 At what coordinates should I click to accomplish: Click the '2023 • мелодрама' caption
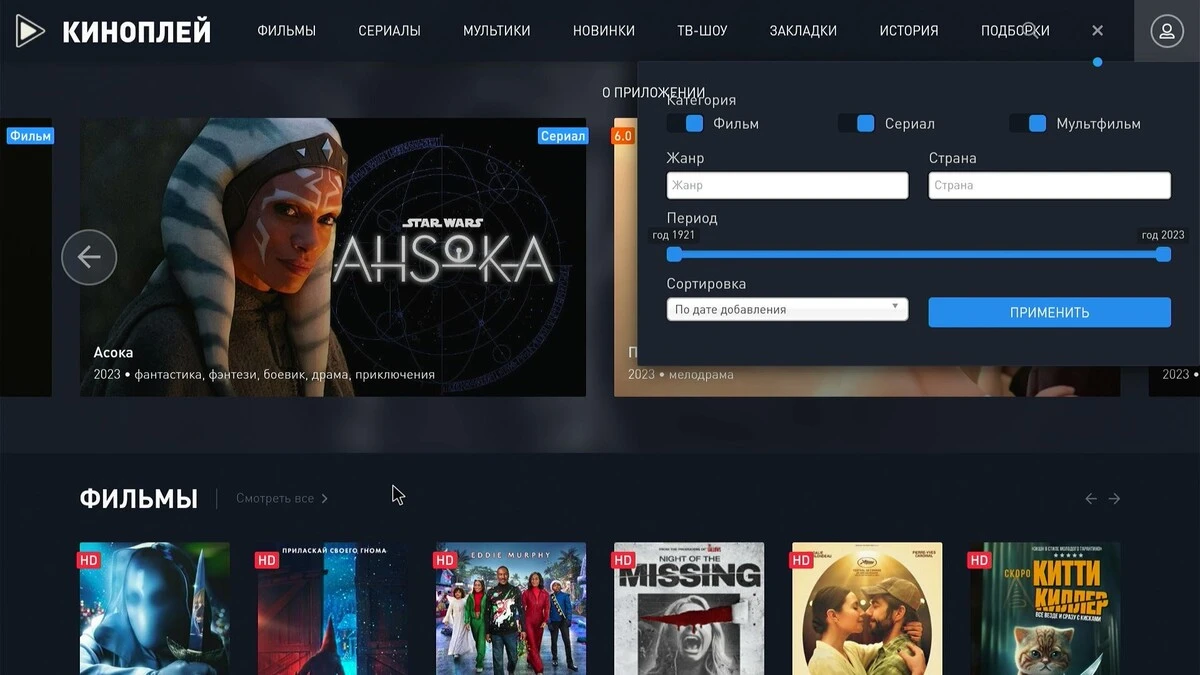pyautogui.click(x=680, y=375)
